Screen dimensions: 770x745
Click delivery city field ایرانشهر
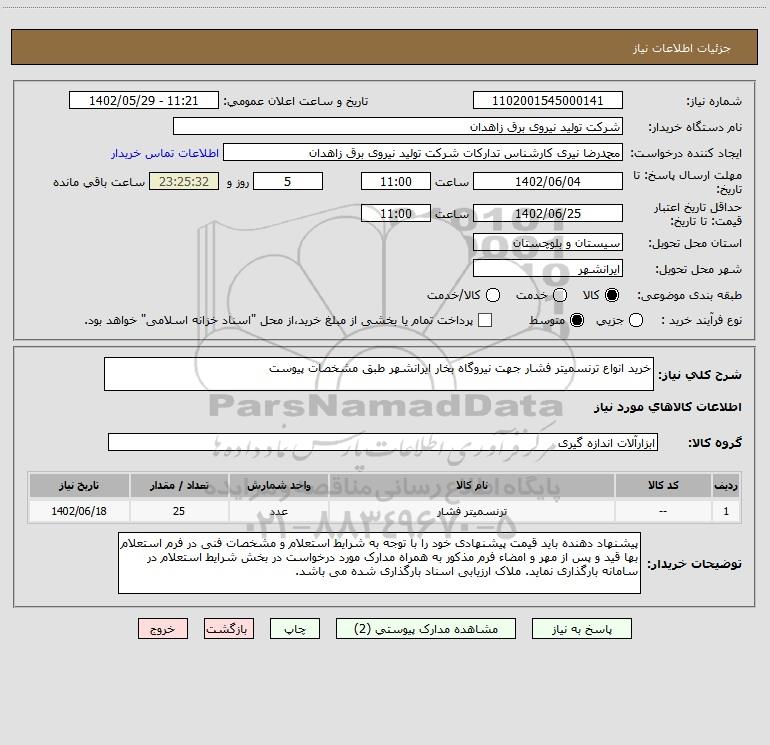click(x=548, y=269)
